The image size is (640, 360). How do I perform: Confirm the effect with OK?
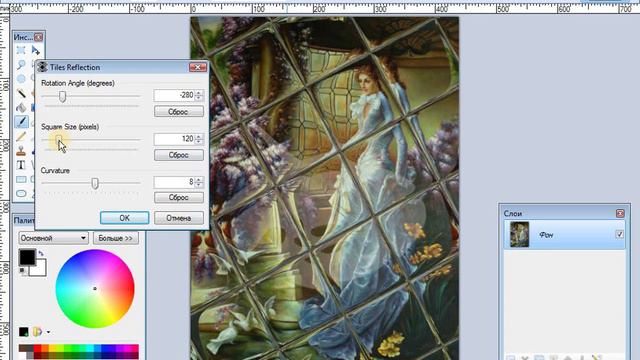pos(124,218)
